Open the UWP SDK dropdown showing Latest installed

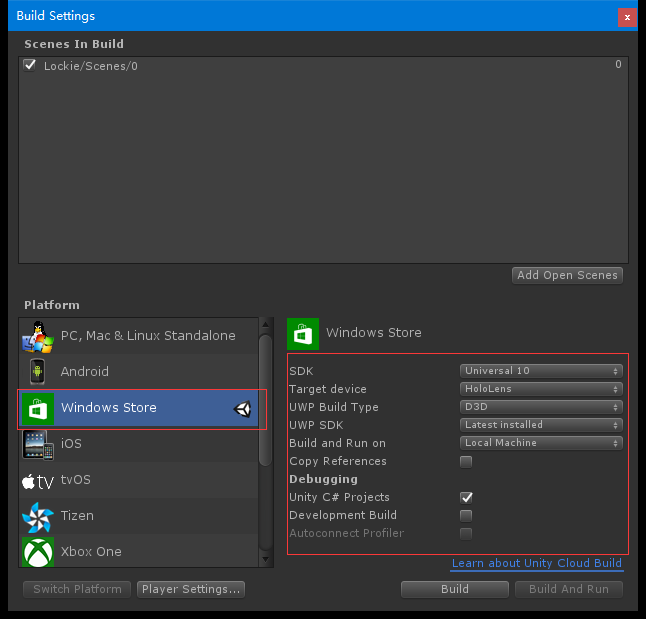pyautogui.click(x=541, y=425)
